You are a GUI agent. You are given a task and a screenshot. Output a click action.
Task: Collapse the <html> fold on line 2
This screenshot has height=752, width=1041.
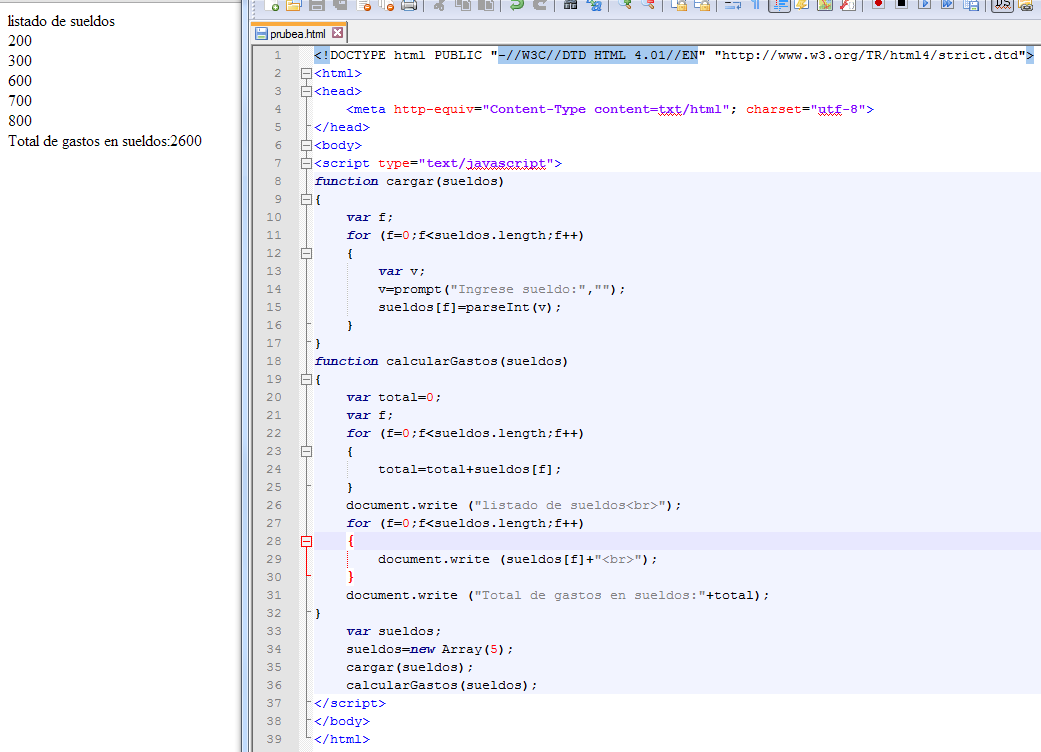coord(306,74)
